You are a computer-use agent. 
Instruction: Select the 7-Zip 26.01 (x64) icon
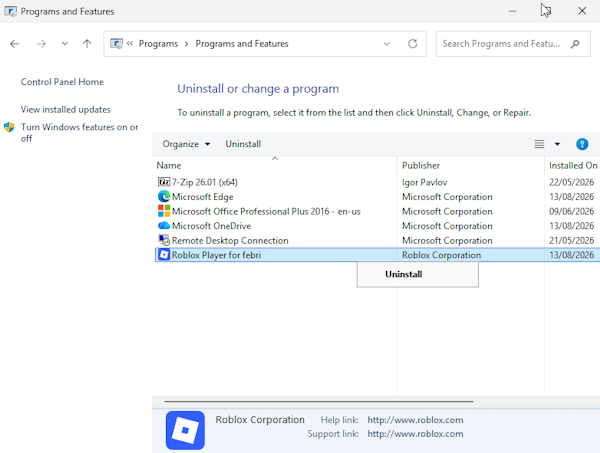click(164, 182)
